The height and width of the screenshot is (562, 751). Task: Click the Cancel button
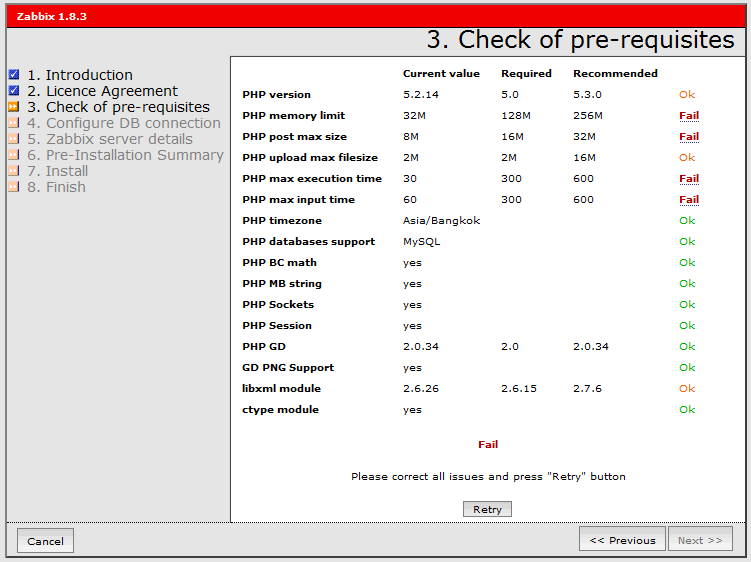[x=45, y=541]
